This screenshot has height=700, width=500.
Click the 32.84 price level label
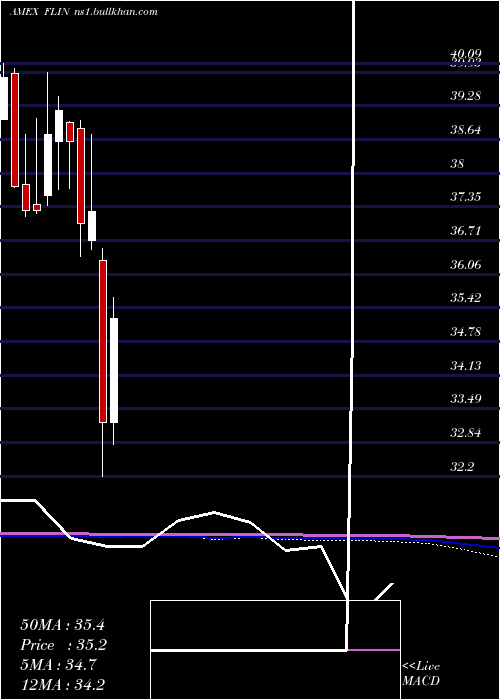coord(465,433)
